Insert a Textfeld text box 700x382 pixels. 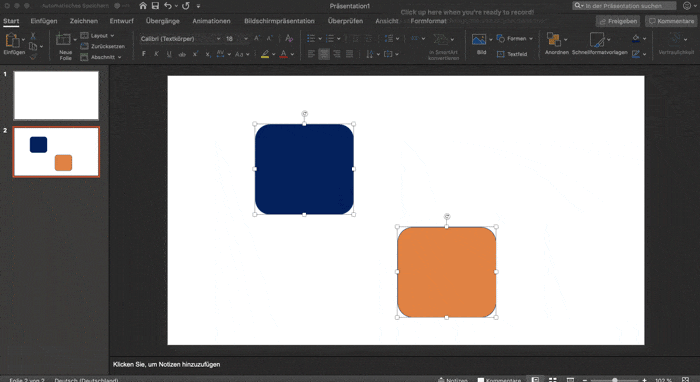(512, 54)
